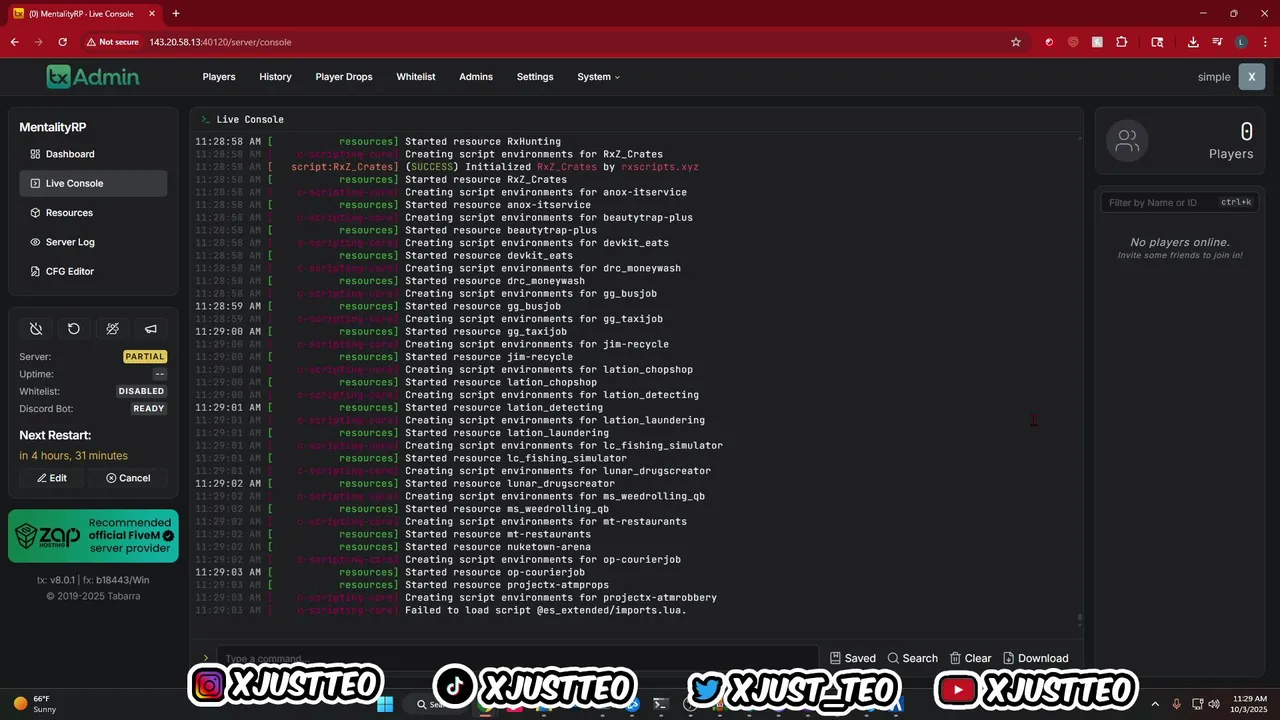
Task: Click 'Started resource RxHunting' console line
Action: [483, 142]
